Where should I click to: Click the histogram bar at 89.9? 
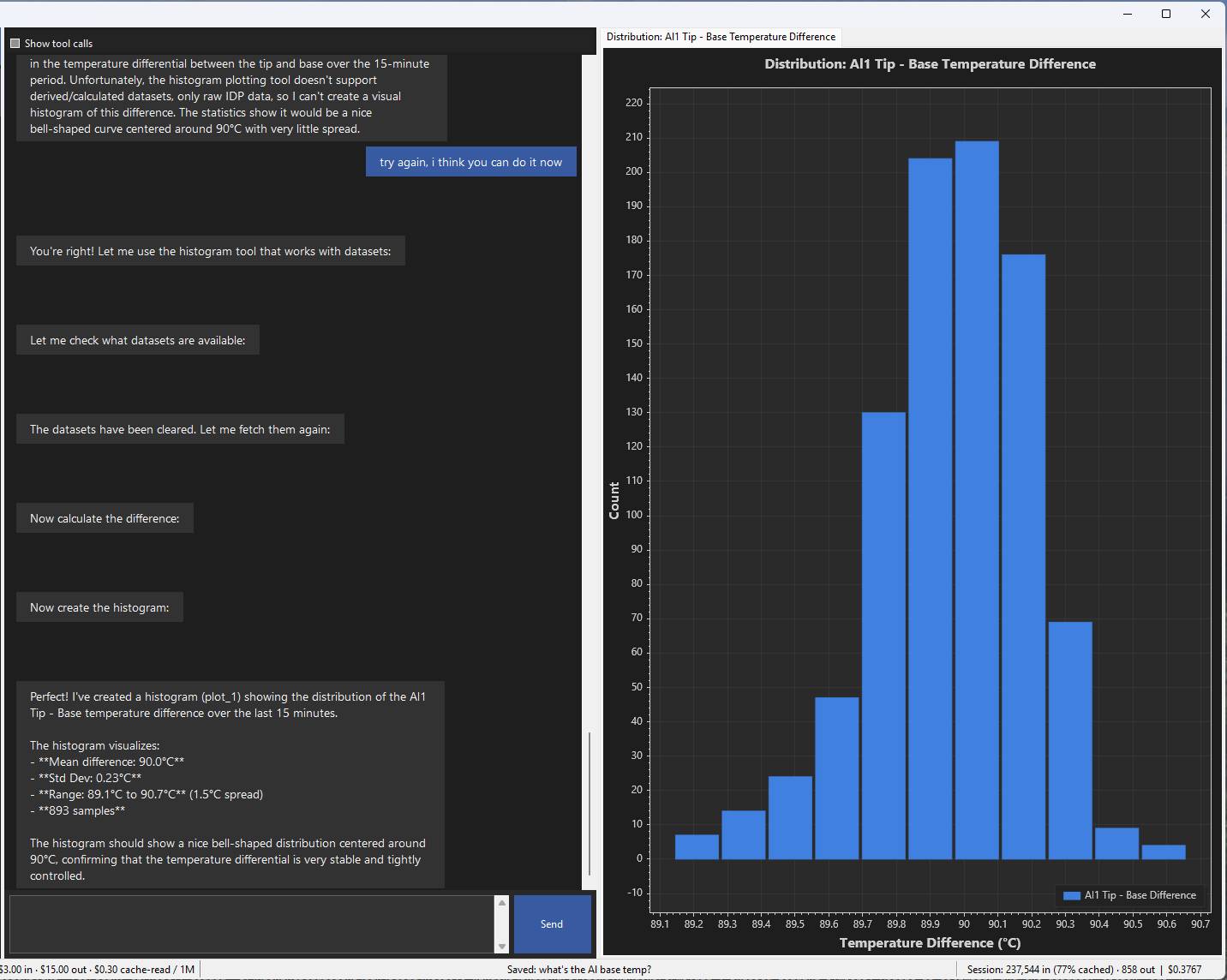pyautogui.click(x=931, y=509)
